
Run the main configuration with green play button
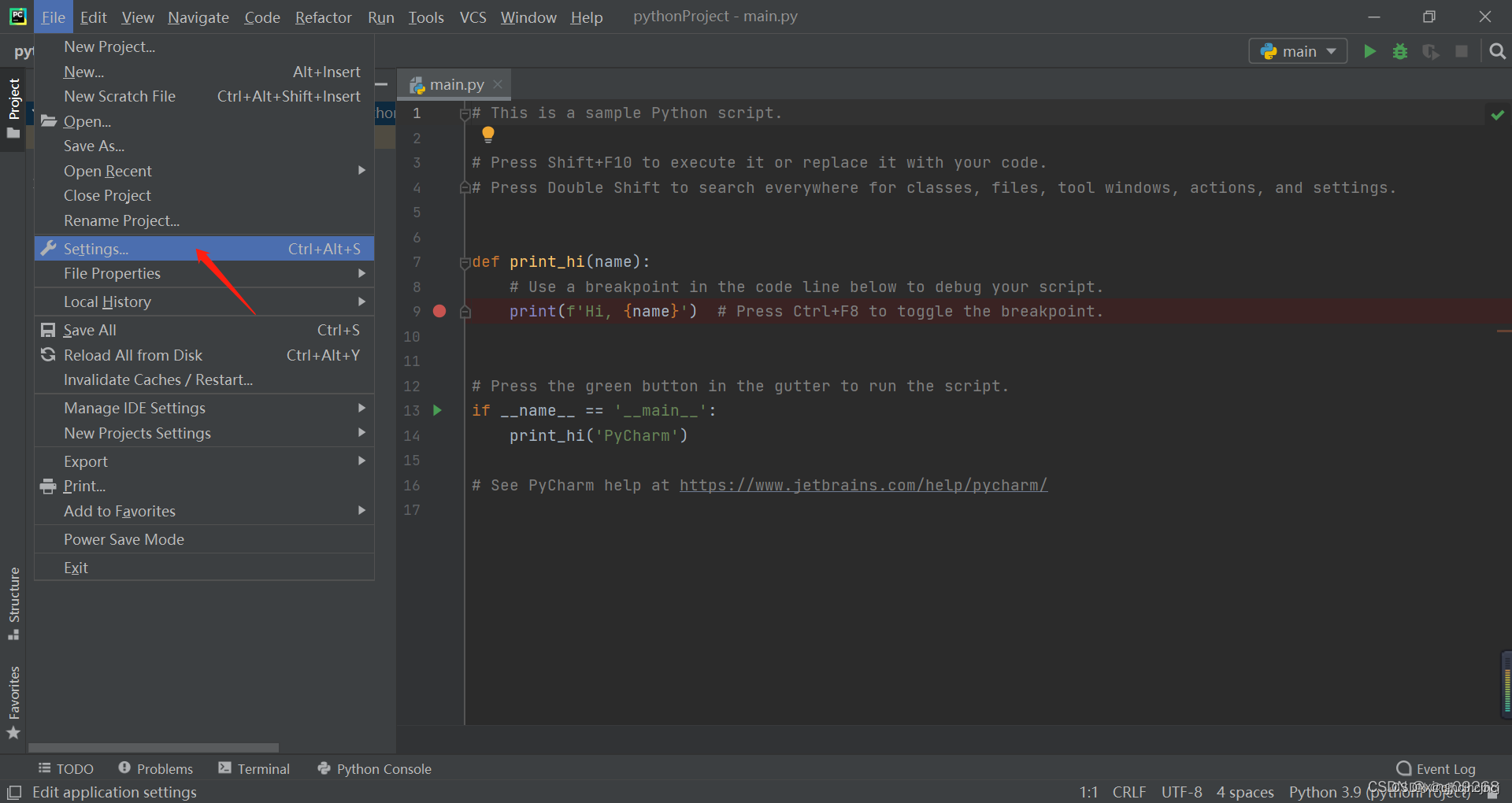1369,51
